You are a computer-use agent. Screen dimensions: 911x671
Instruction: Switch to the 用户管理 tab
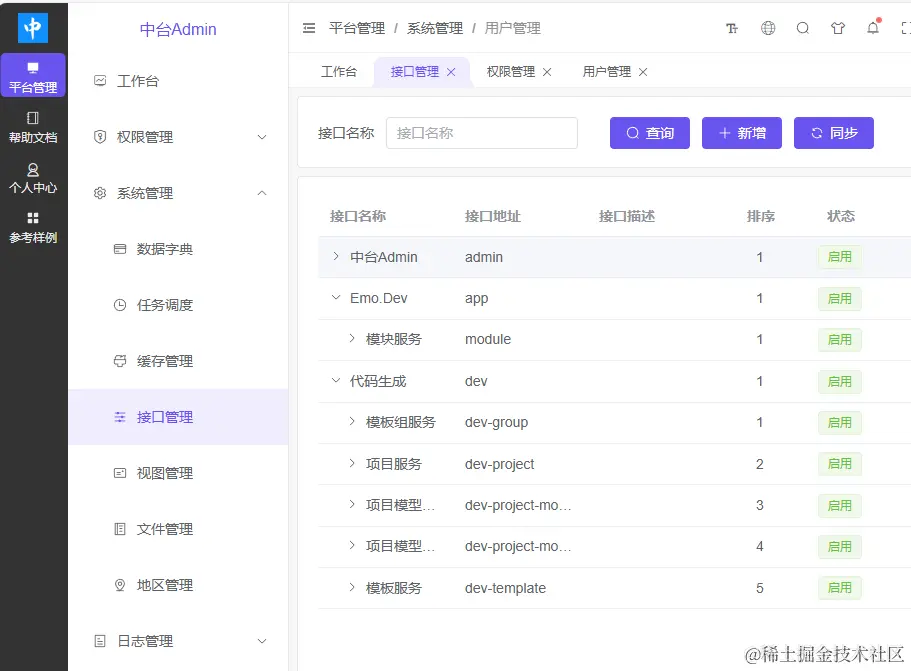pos(607,71)
